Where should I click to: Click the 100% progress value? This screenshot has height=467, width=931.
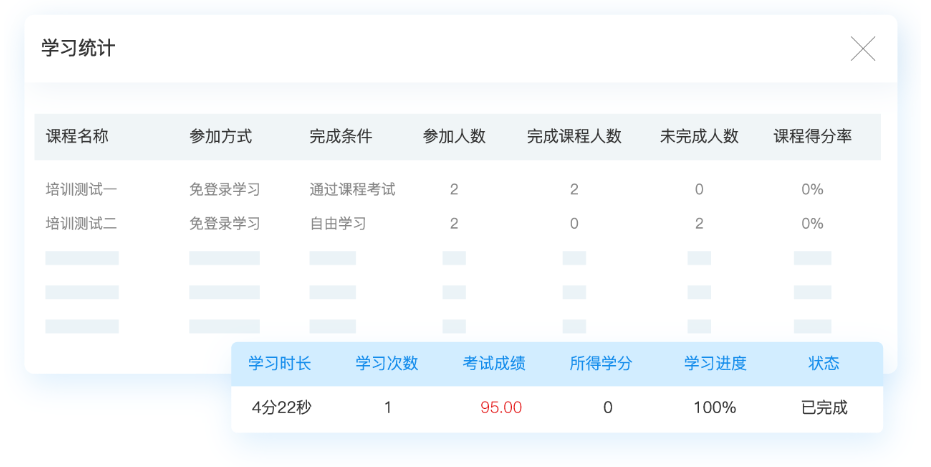pos(714,407)
